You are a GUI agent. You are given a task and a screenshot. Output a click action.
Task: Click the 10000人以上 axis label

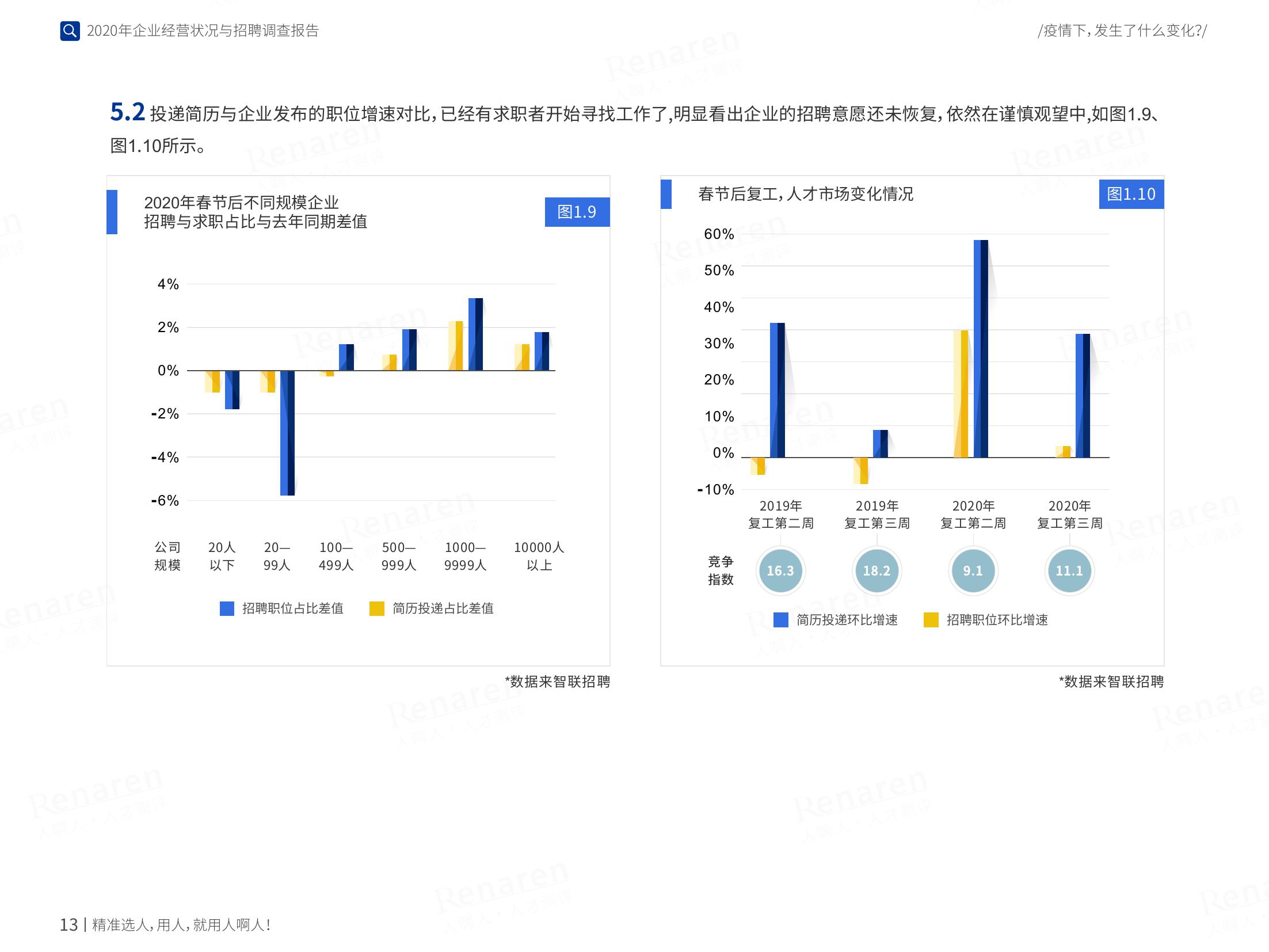tap(539, 556)
